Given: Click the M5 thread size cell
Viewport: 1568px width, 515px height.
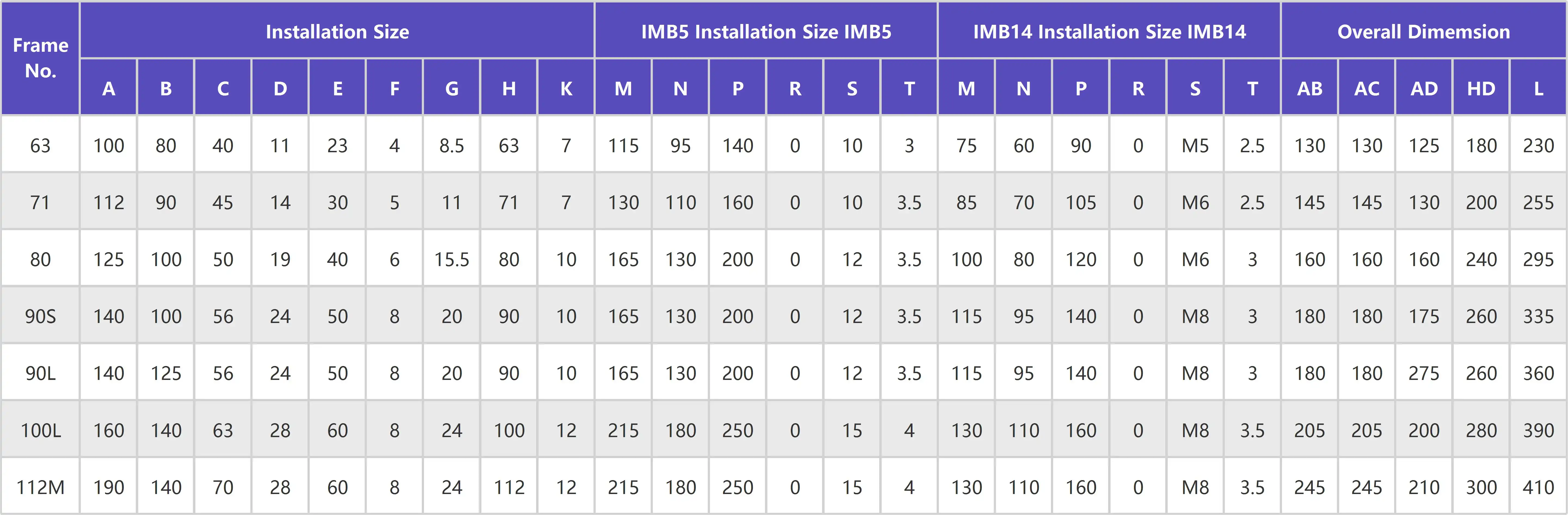Looking at the screenshot, I should [x=1195, y=146].
